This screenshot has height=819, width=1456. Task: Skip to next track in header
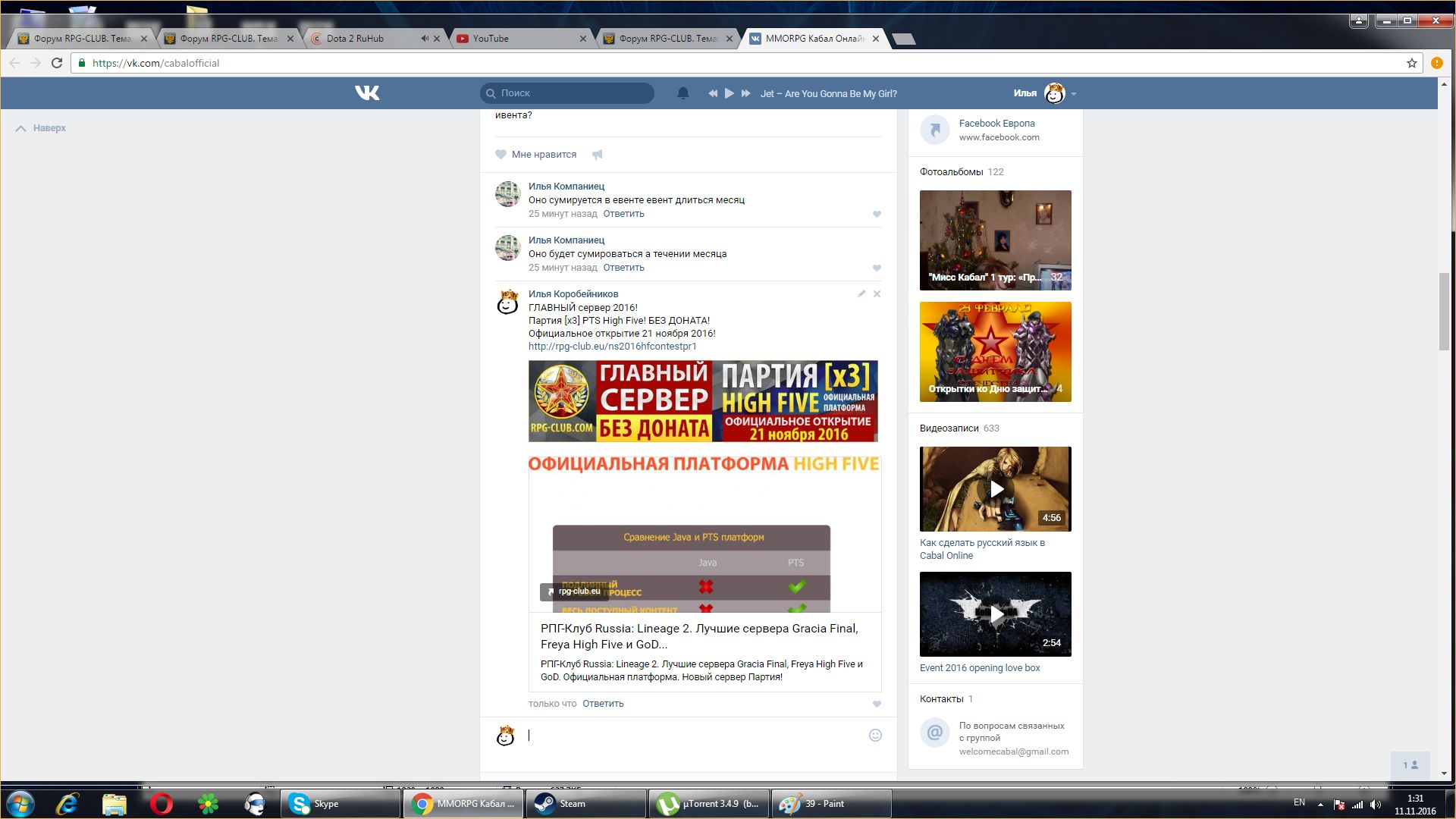(x=745, y=93)
